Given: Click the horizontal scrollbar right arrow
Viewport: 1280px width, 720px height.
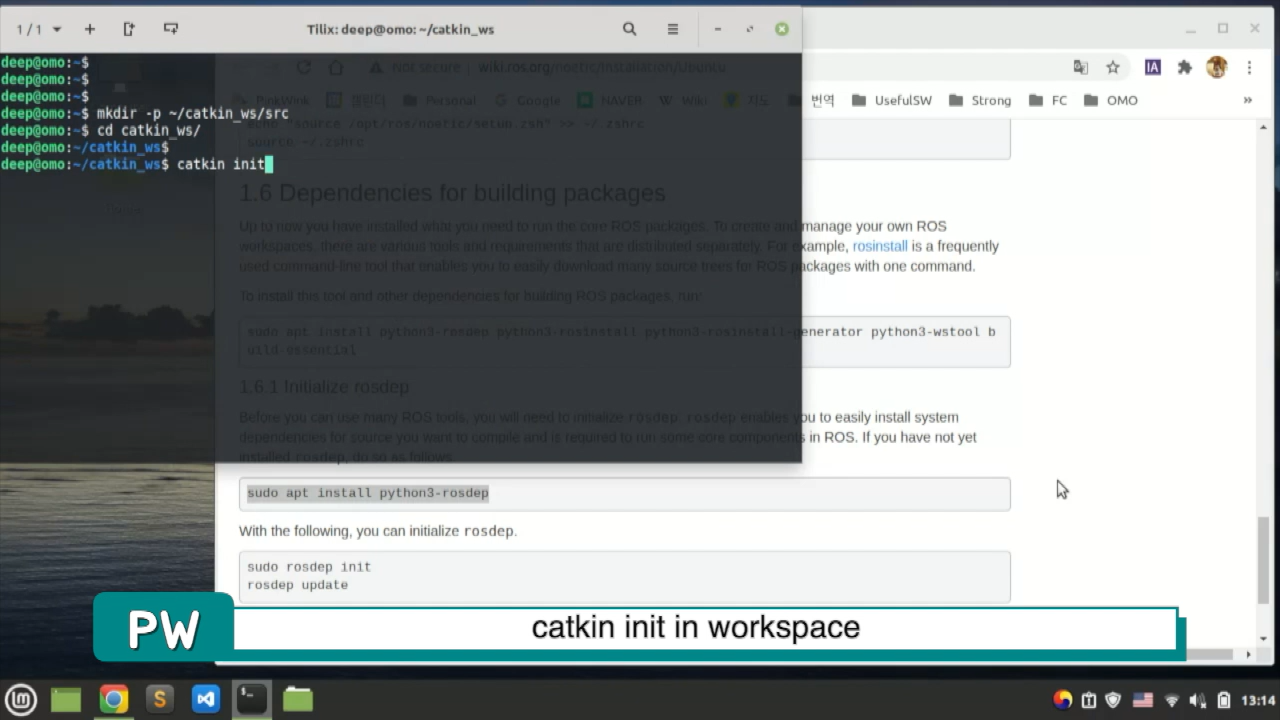Looking at the screenshot, I should coord(1247,654).
